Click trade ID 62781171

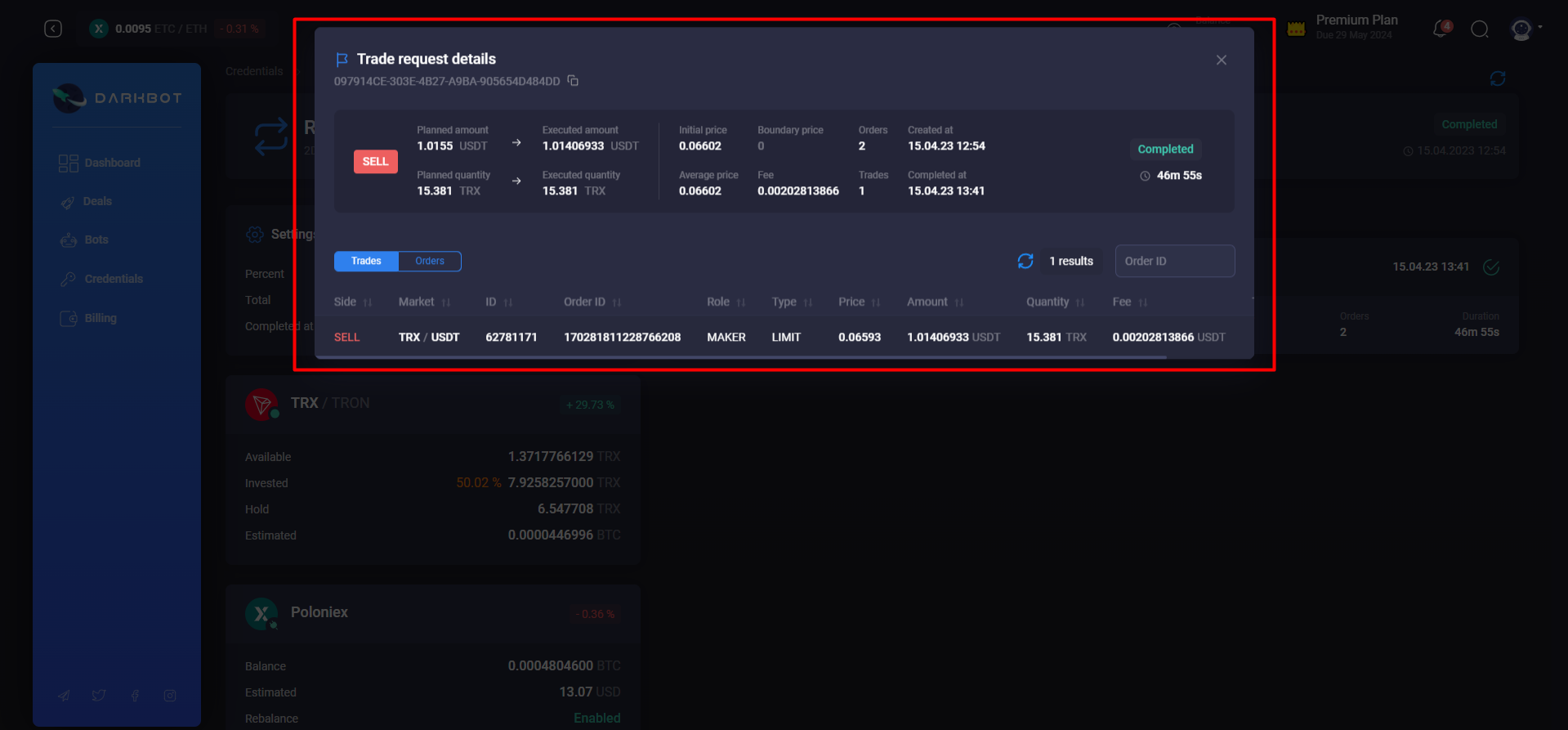[511, 337]
